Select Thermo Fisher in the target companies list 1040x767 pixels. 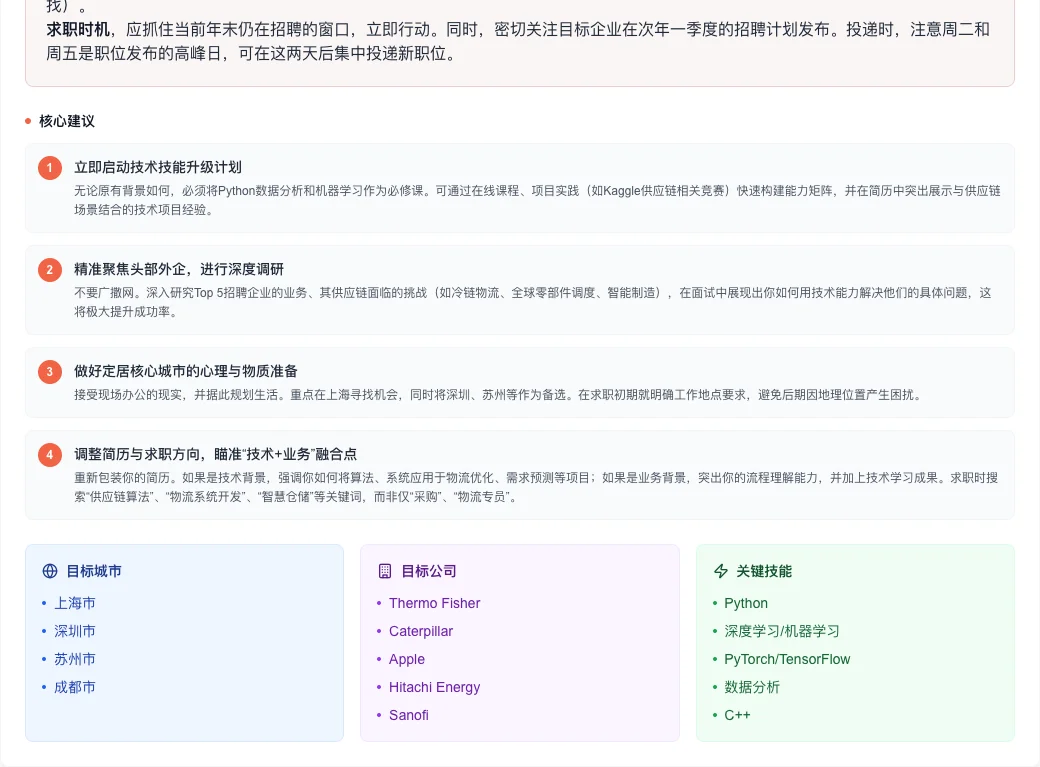pos(434,603)
